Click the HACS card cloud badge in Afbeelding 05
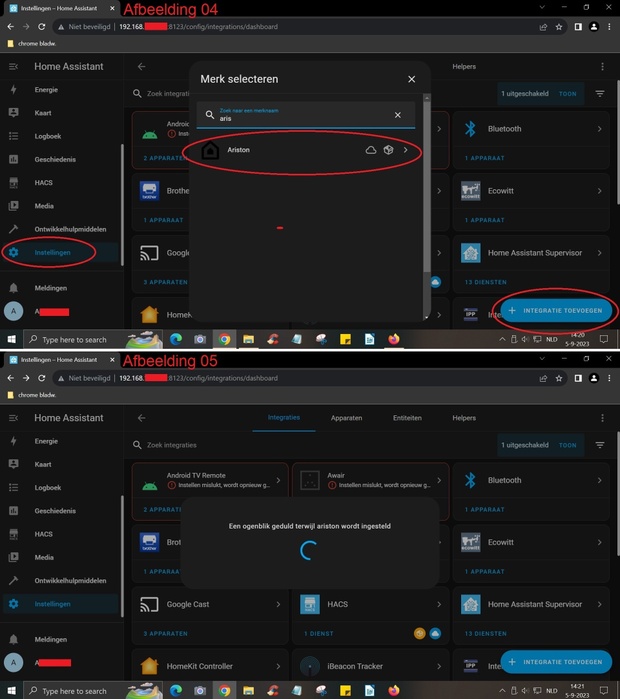620x699 pixels. tap(435, 633)
